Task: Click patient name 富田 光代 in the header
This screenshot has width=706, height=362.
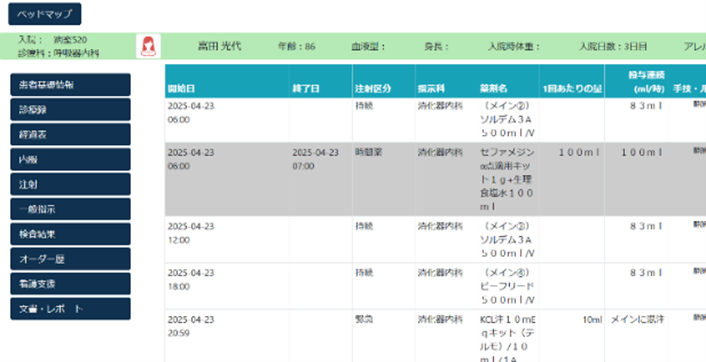Action: click(220, 46)
